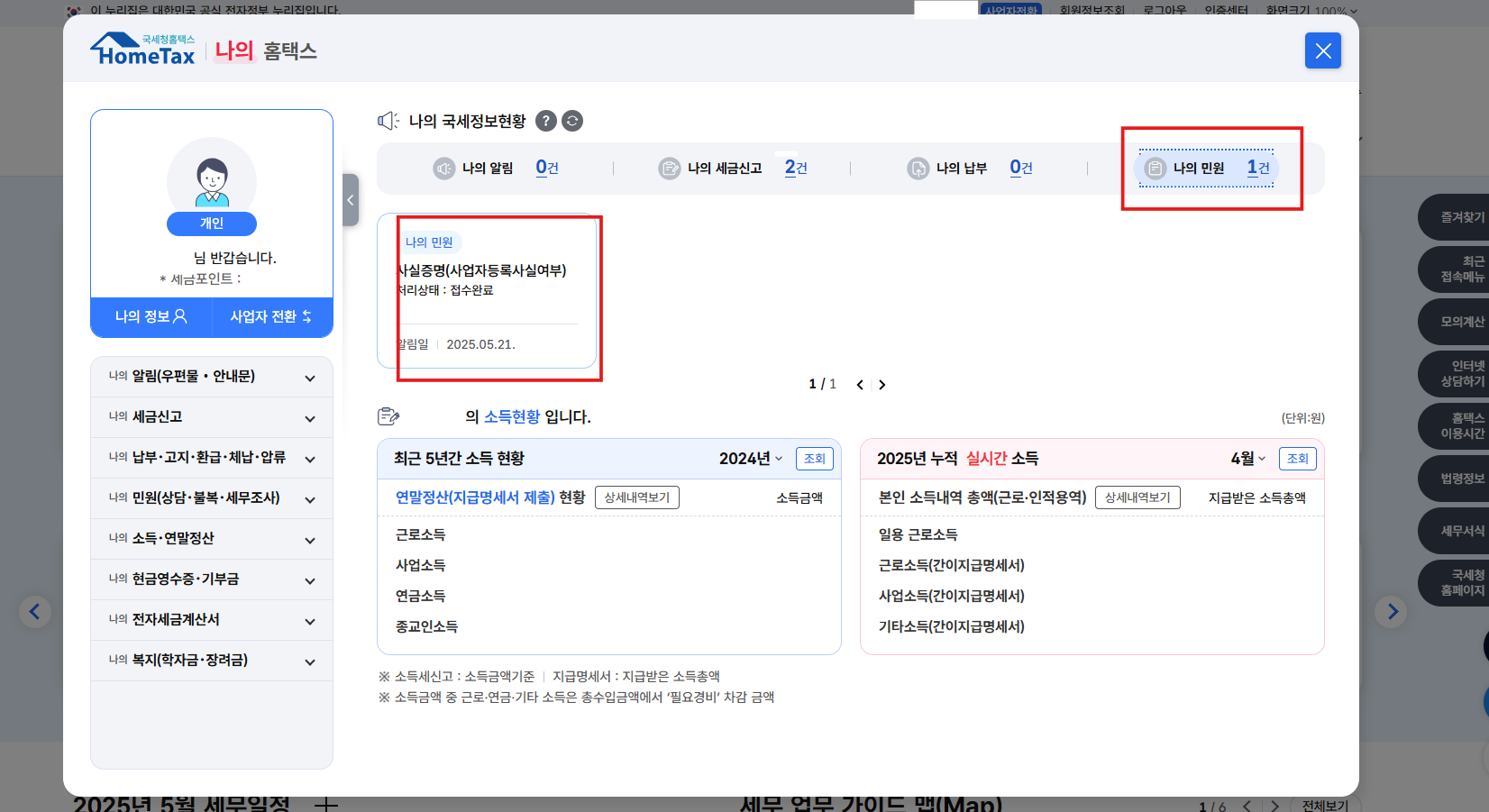
Task: Click the income notepad icon beside 소득현황
Action: [388, 416]
